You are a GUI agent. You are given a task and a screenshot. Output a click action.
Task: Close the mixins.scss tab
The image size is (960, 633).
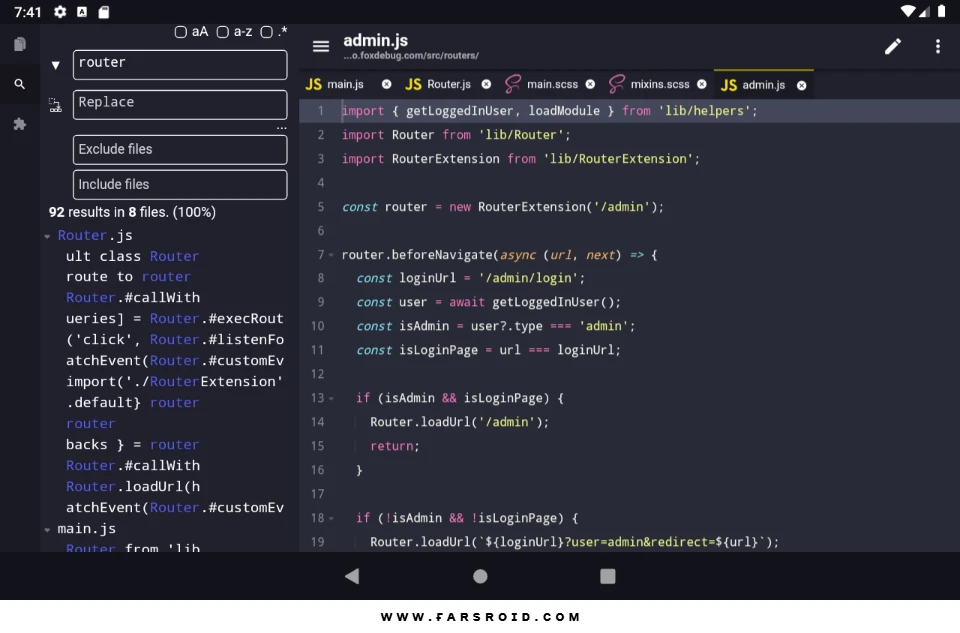(702, 84)
